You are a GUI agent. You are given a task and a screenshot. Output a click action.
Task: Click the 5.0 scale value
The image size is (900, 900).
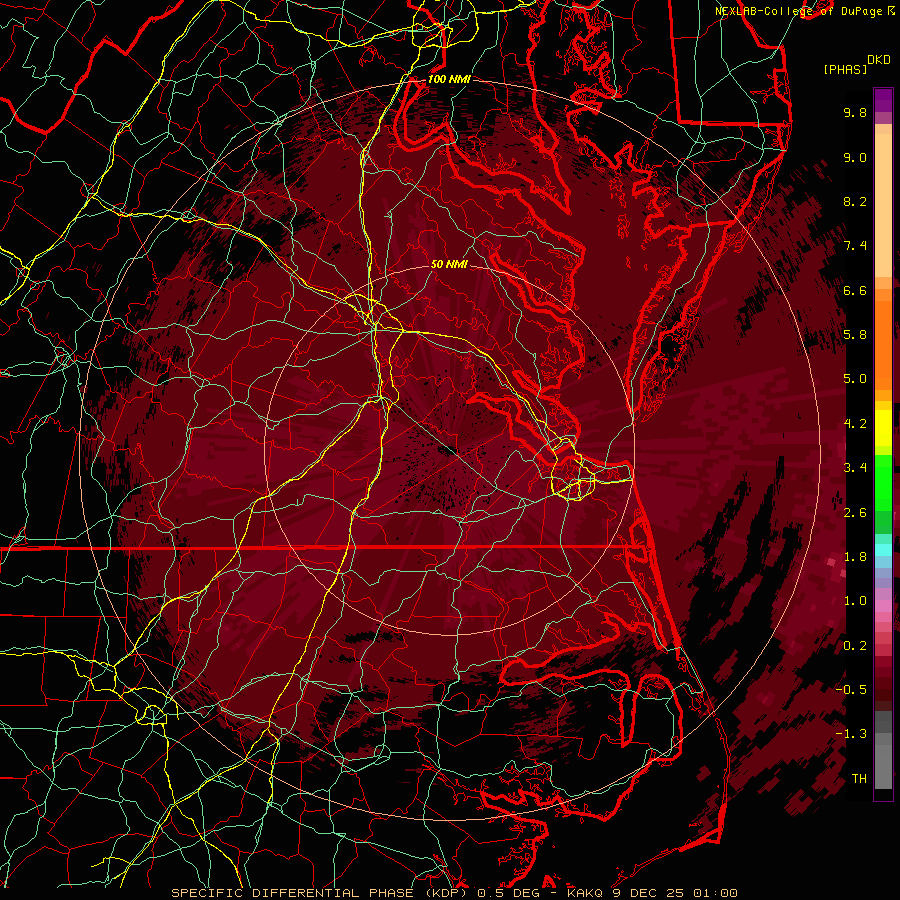tap(855, 379)
